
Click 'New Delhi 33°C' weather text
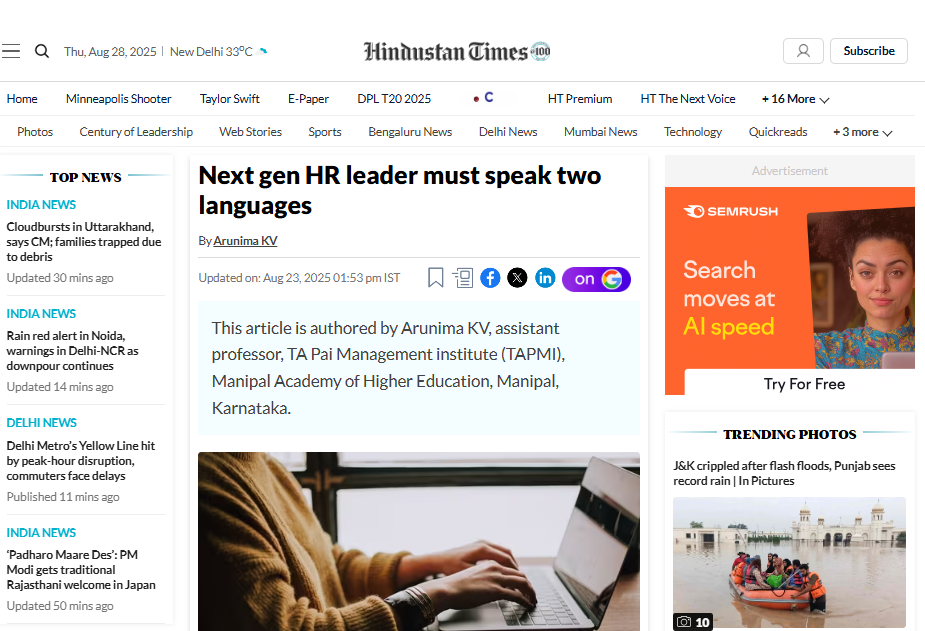(x=211, y=52)
